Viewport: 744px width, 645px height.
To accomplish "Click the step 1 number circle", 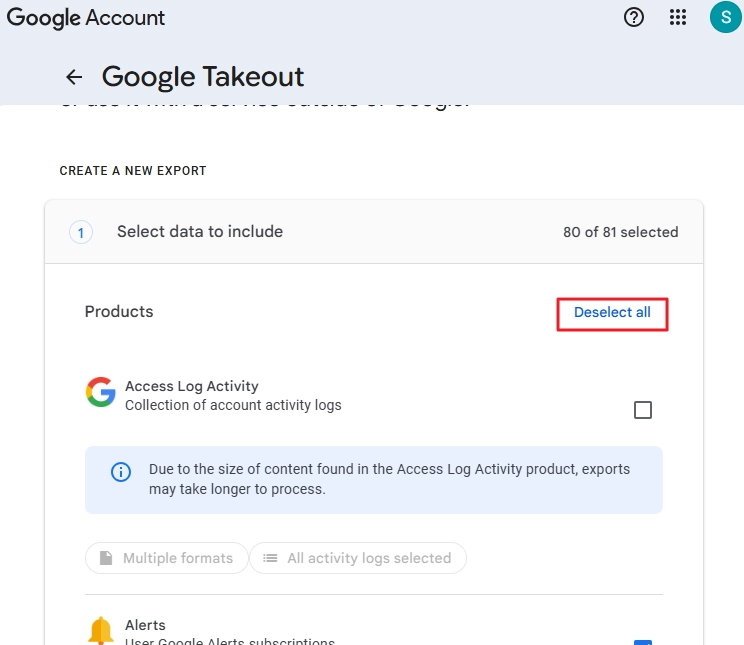I will [81, 233].
